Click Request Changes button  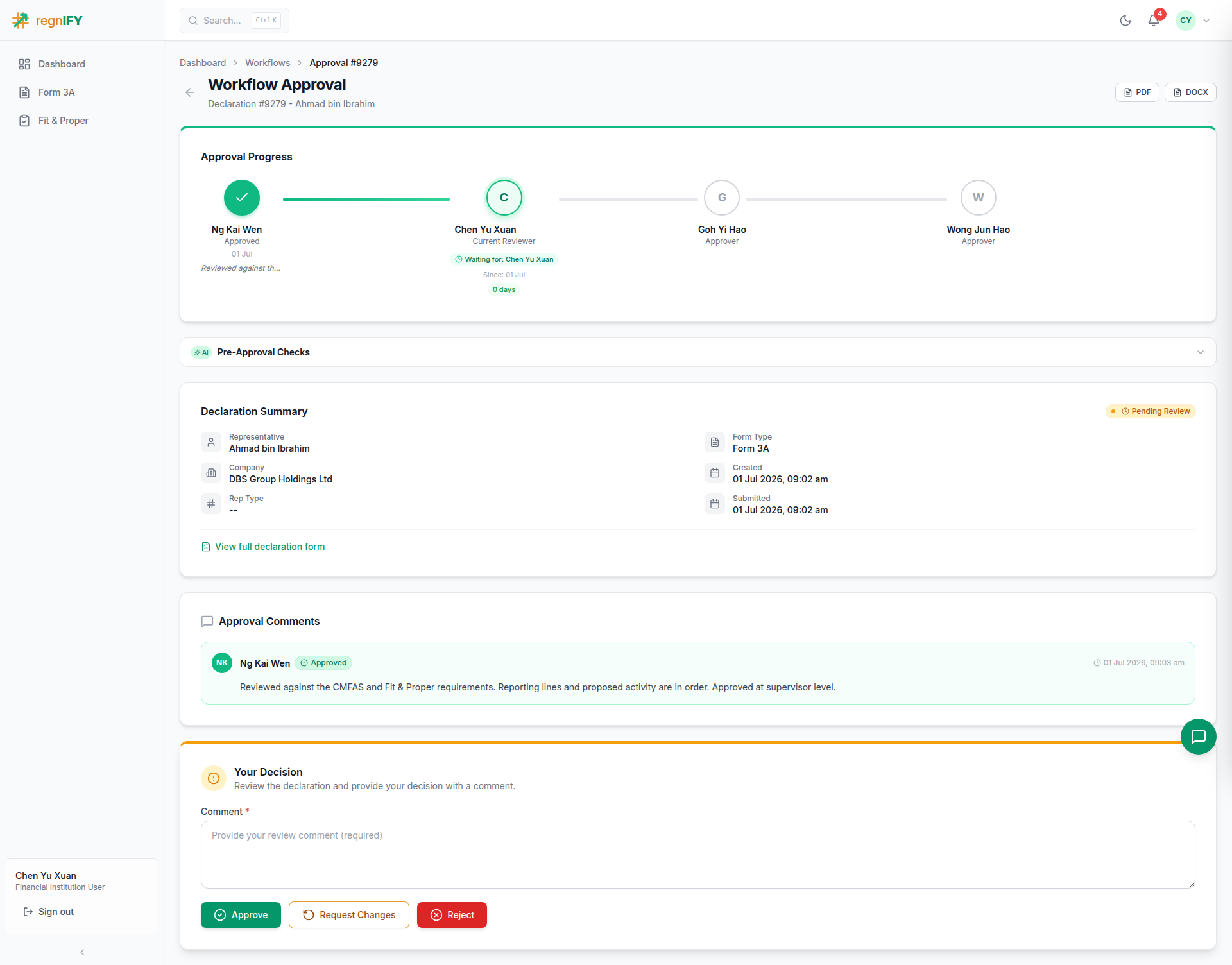click(x=349, y=915)
